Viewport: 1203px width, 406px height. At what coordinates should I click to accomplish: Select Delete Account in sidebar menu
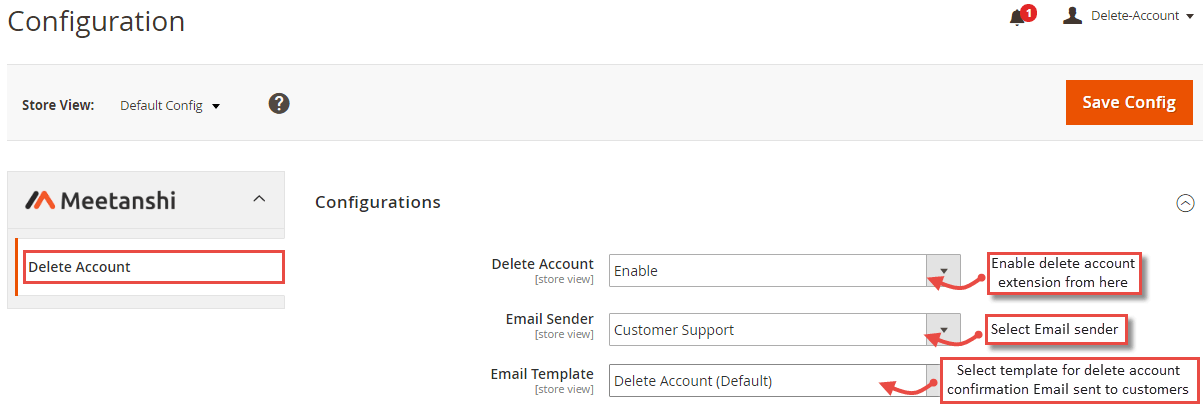point(154,267)
